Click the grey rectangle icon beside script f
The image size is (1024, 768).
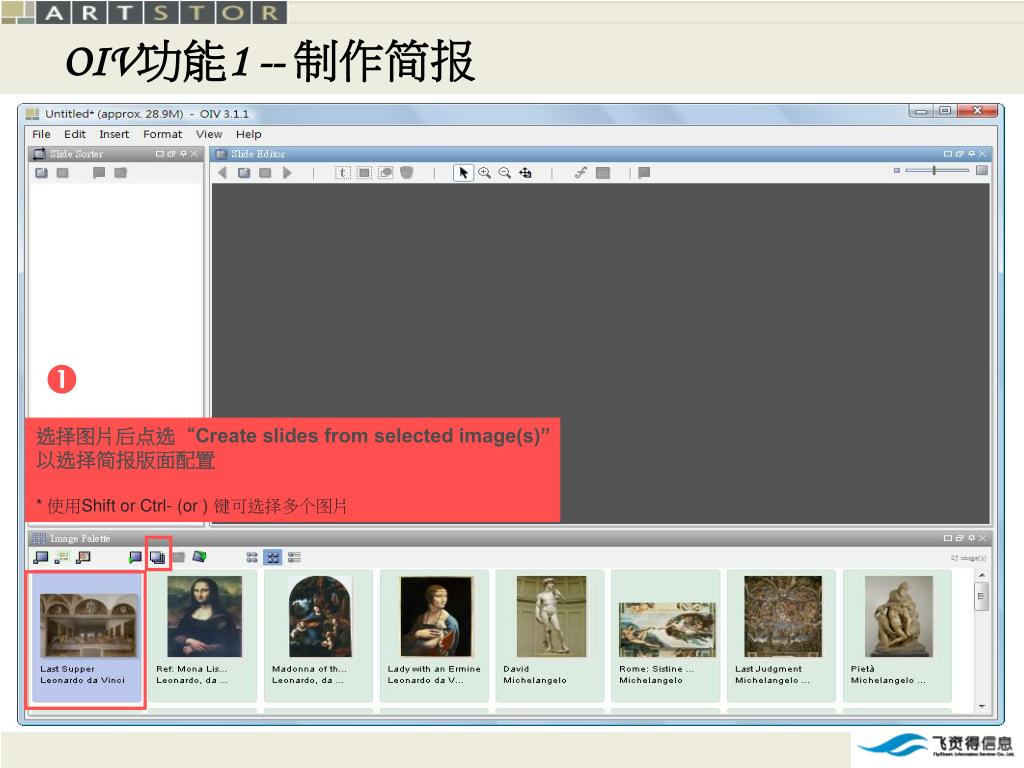coord(603,172)
